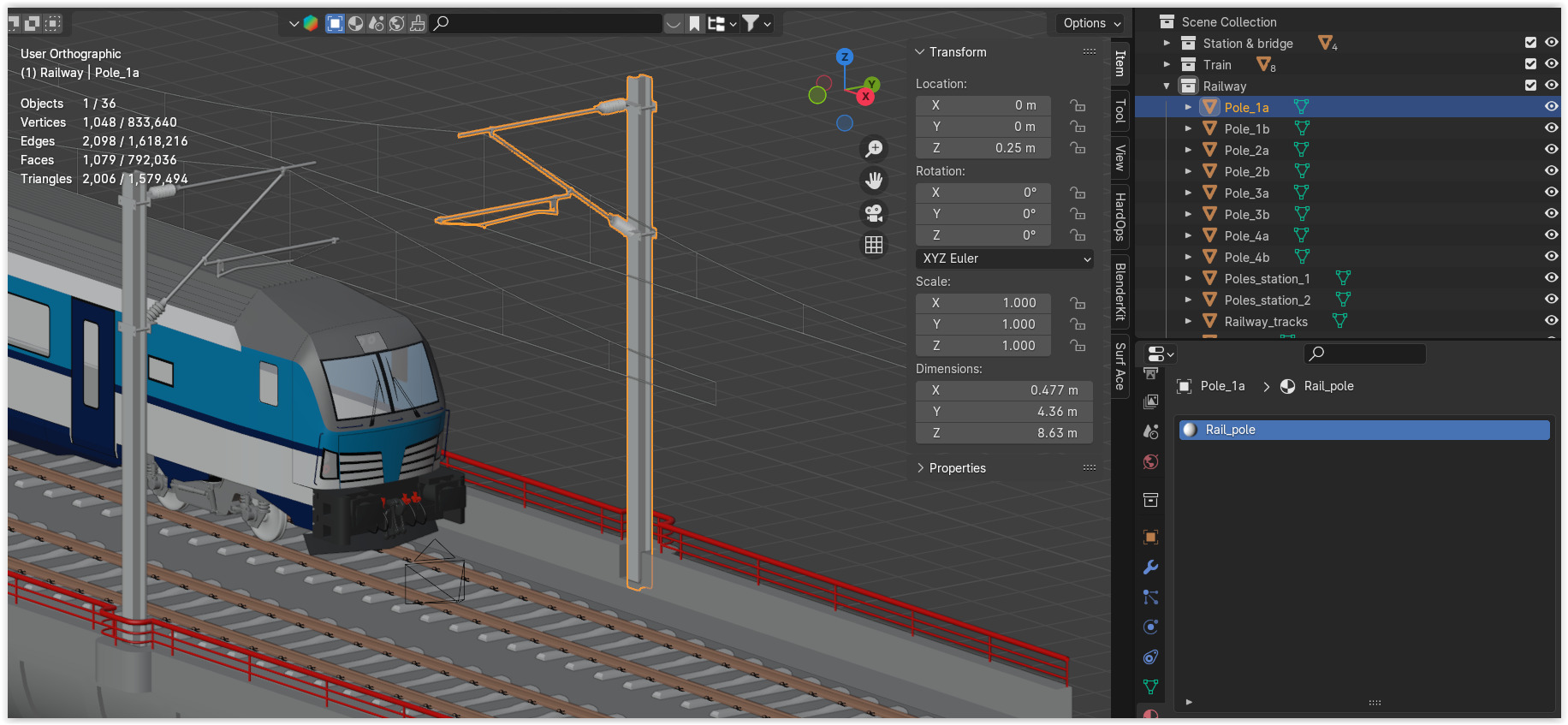Image resolution: width=1568 pixels, height=725 pixels.
Task: Collapse the Railway collection
Action: point(1167,86)
